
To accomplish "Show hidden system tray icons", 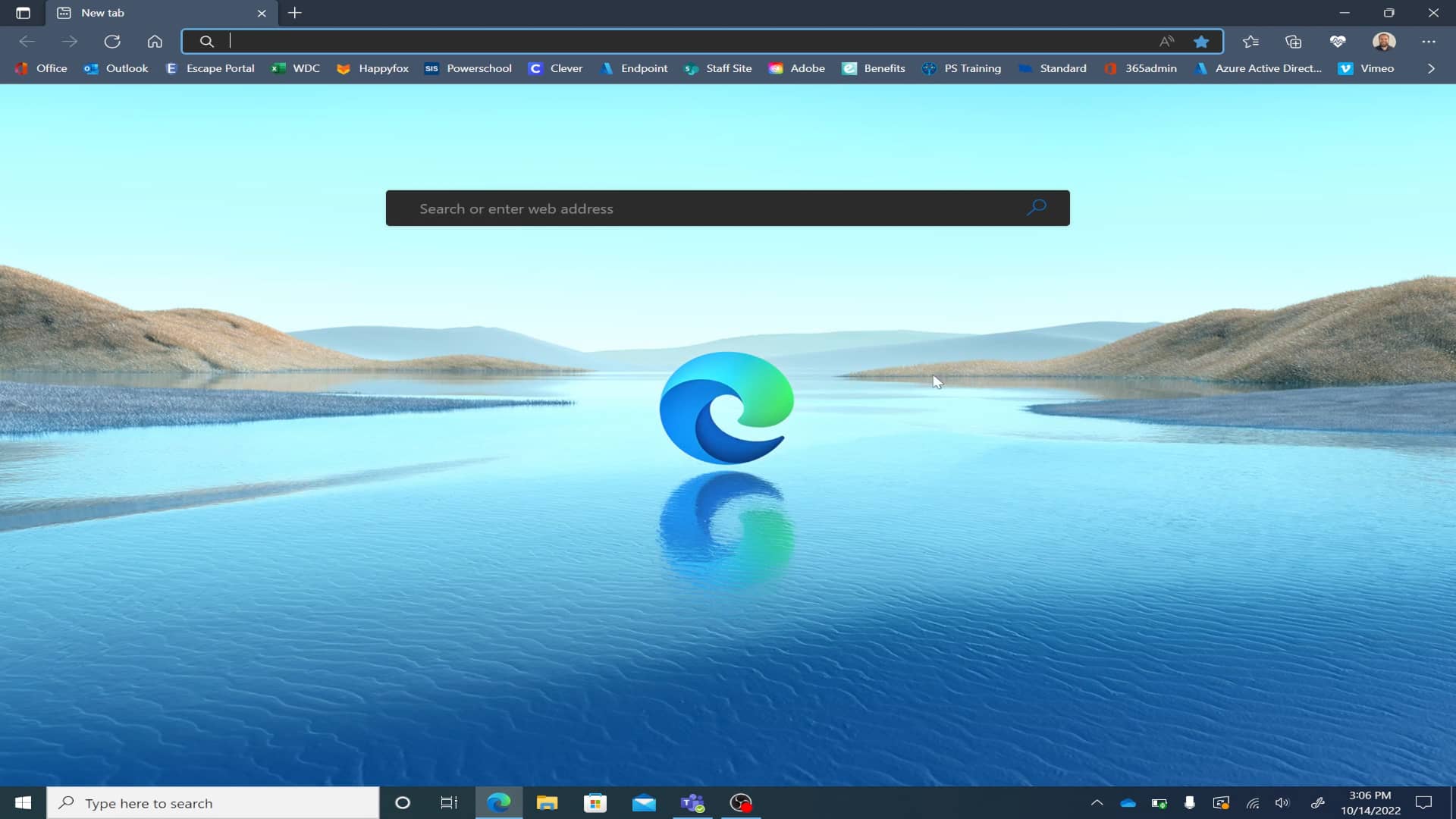I will pos(1097,803).
